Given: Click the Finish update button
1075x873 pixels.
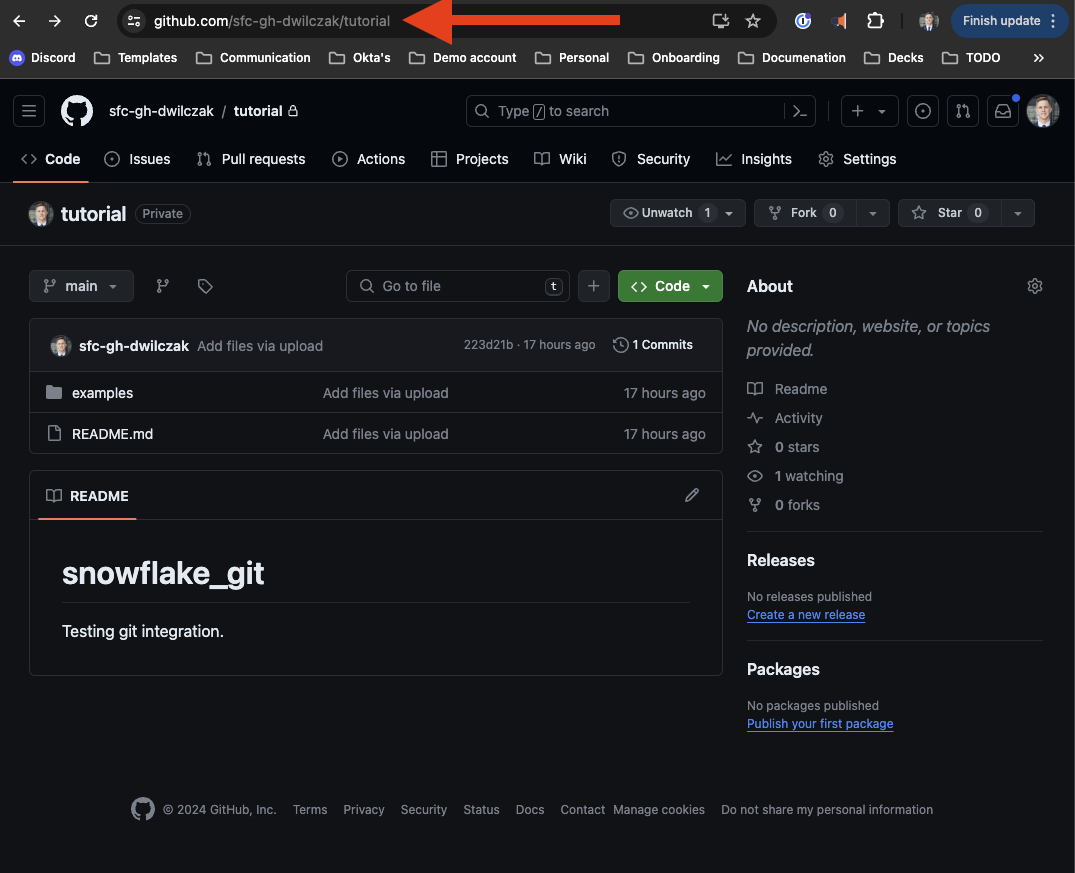Looking at the screenshot, I should click(x=1009, y=21).
